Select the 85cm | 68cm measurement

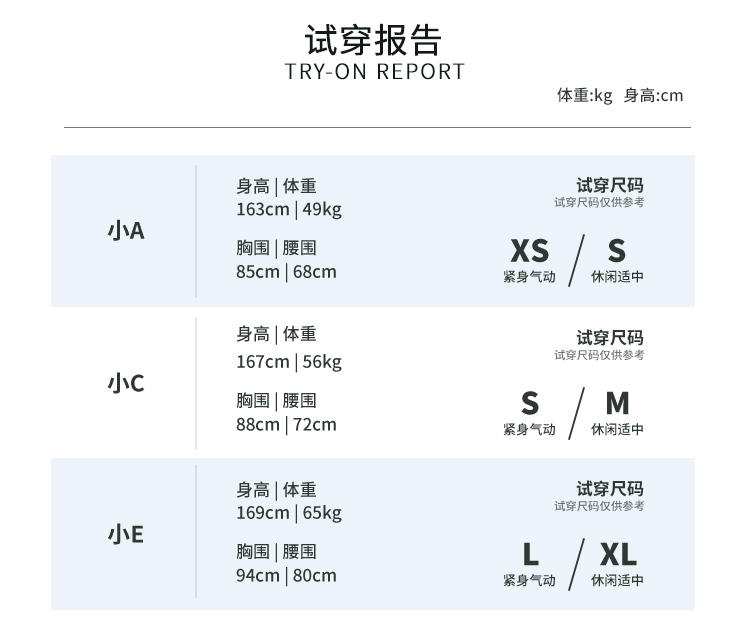(x=286, y=272)
